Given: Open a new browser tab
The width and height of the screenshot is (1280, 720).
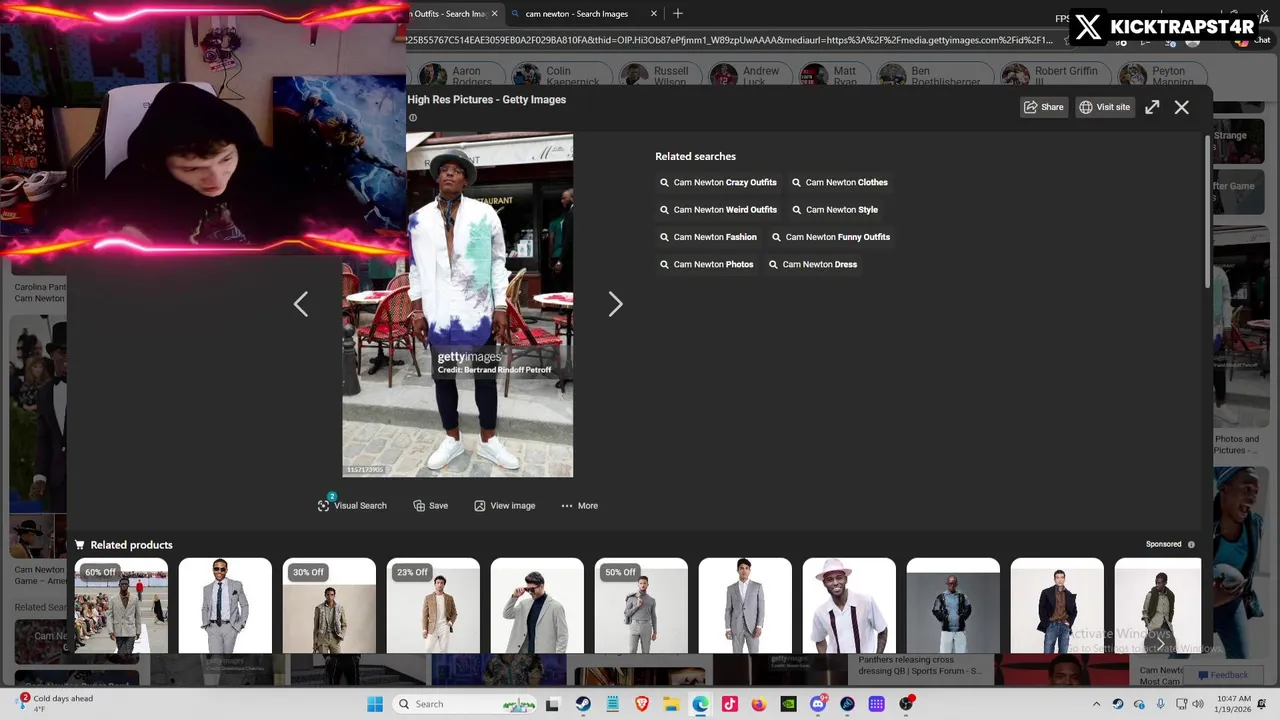Looking at the screenshot, I should coord(678,13).
